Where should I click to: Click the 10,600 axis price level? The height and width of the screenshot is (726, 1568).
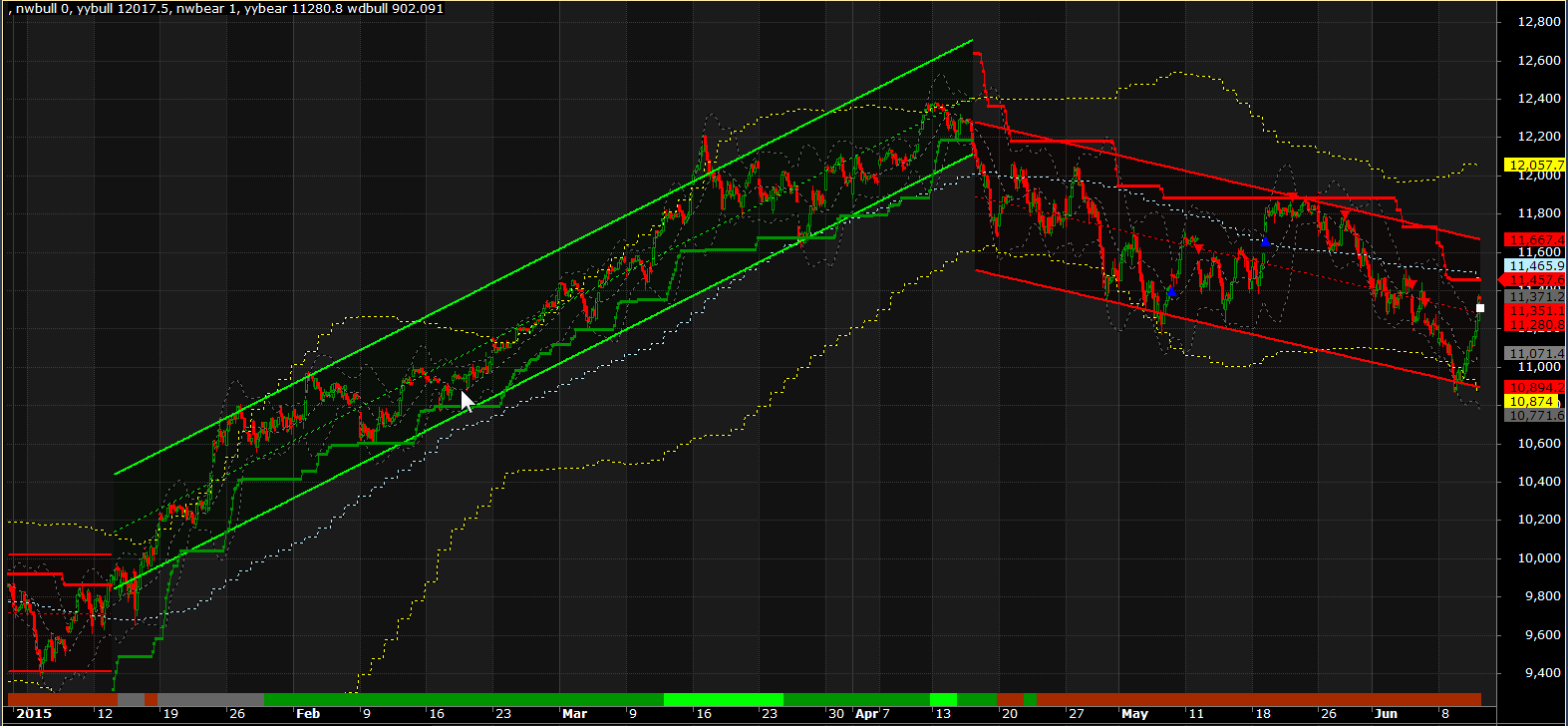[1539, 444]
